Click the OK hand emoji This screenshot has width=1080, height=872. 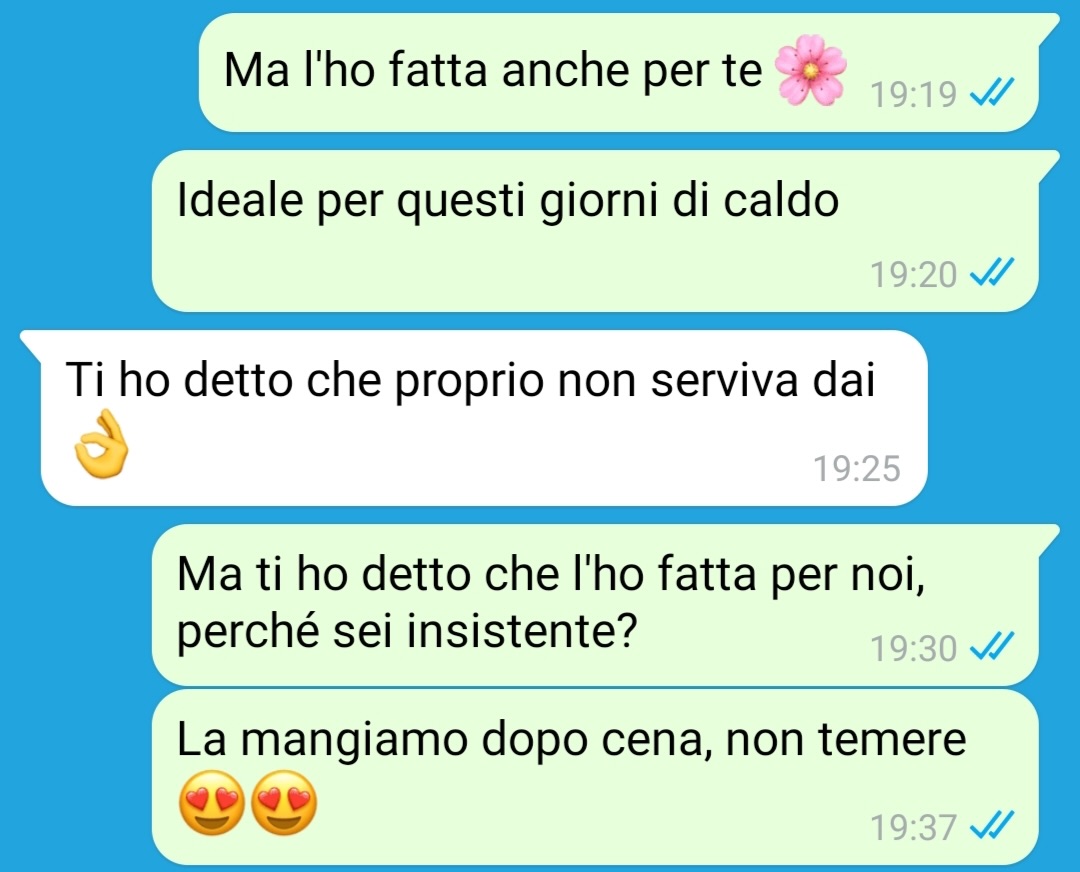tap(101, 444)
